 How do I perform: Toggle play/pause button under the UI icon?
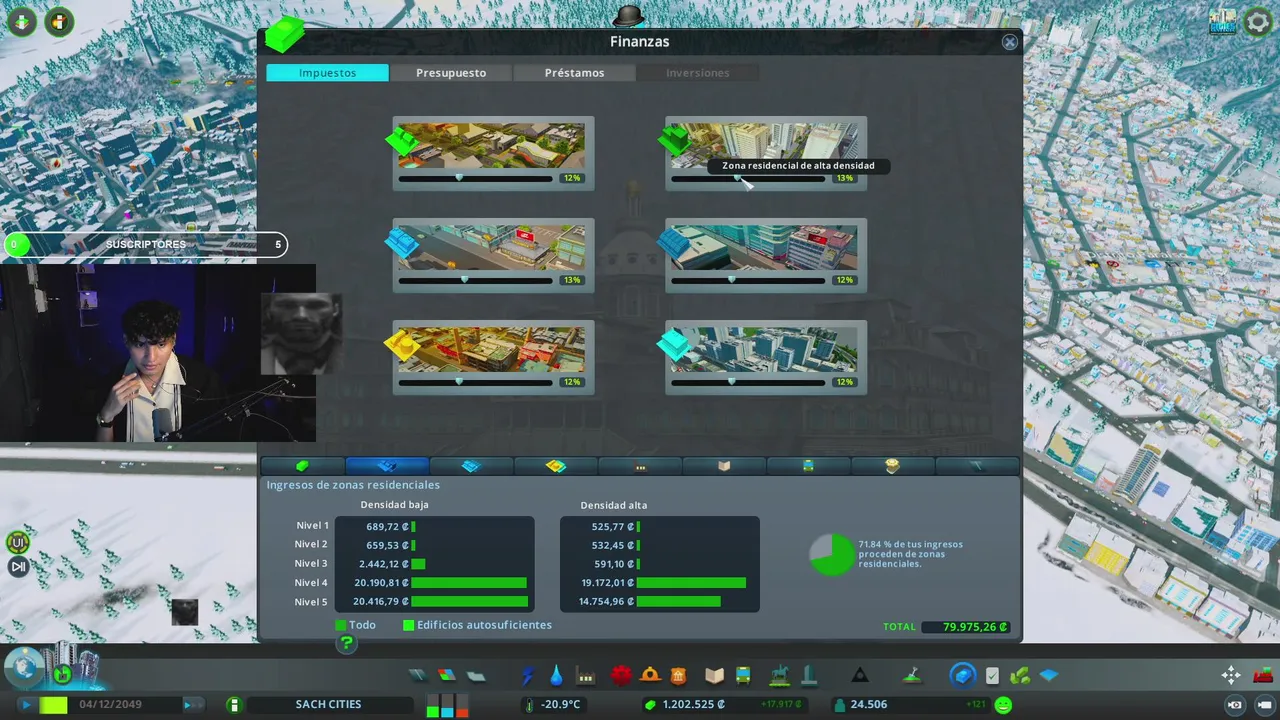pyautogui.click(x=18, y=567)
